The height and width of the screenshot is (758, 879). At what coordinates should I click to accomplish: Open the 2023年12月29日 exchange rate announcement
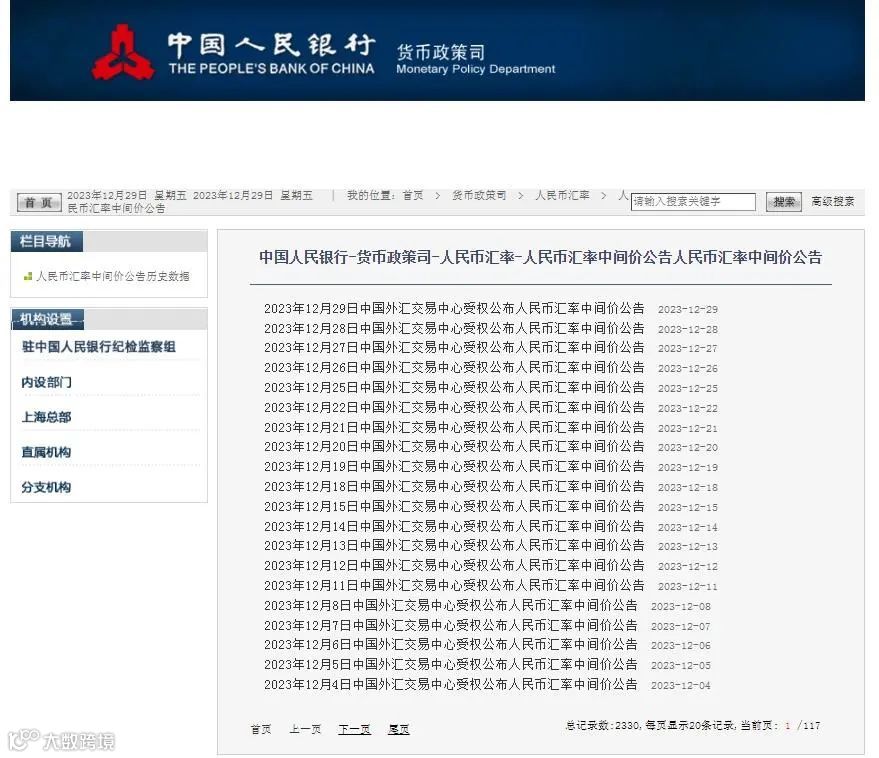454,308
